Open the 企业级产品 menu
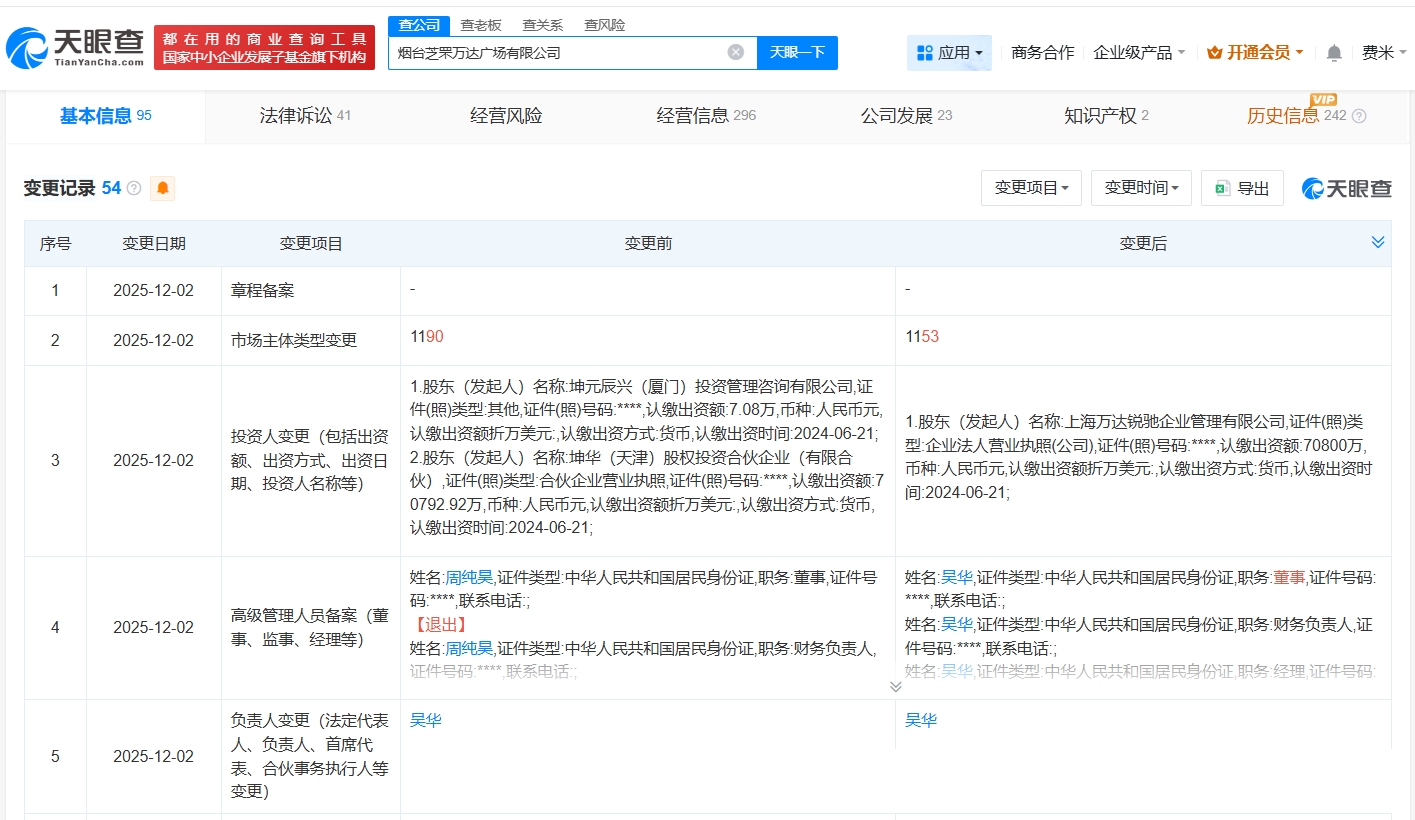This screenshot has width=1415, height=820. coord(1139,53)
